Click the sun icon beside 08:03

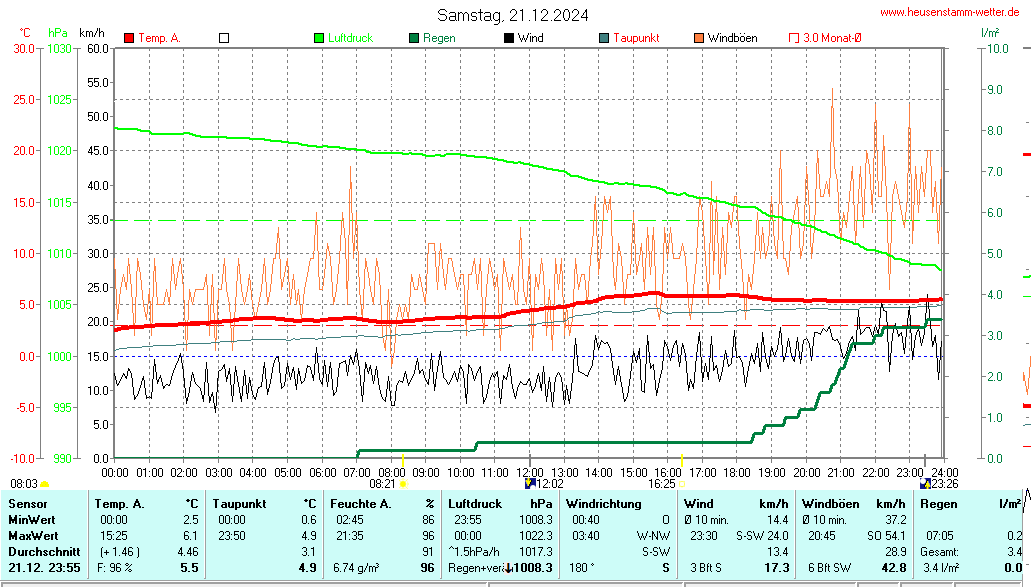tap(44, 484)
